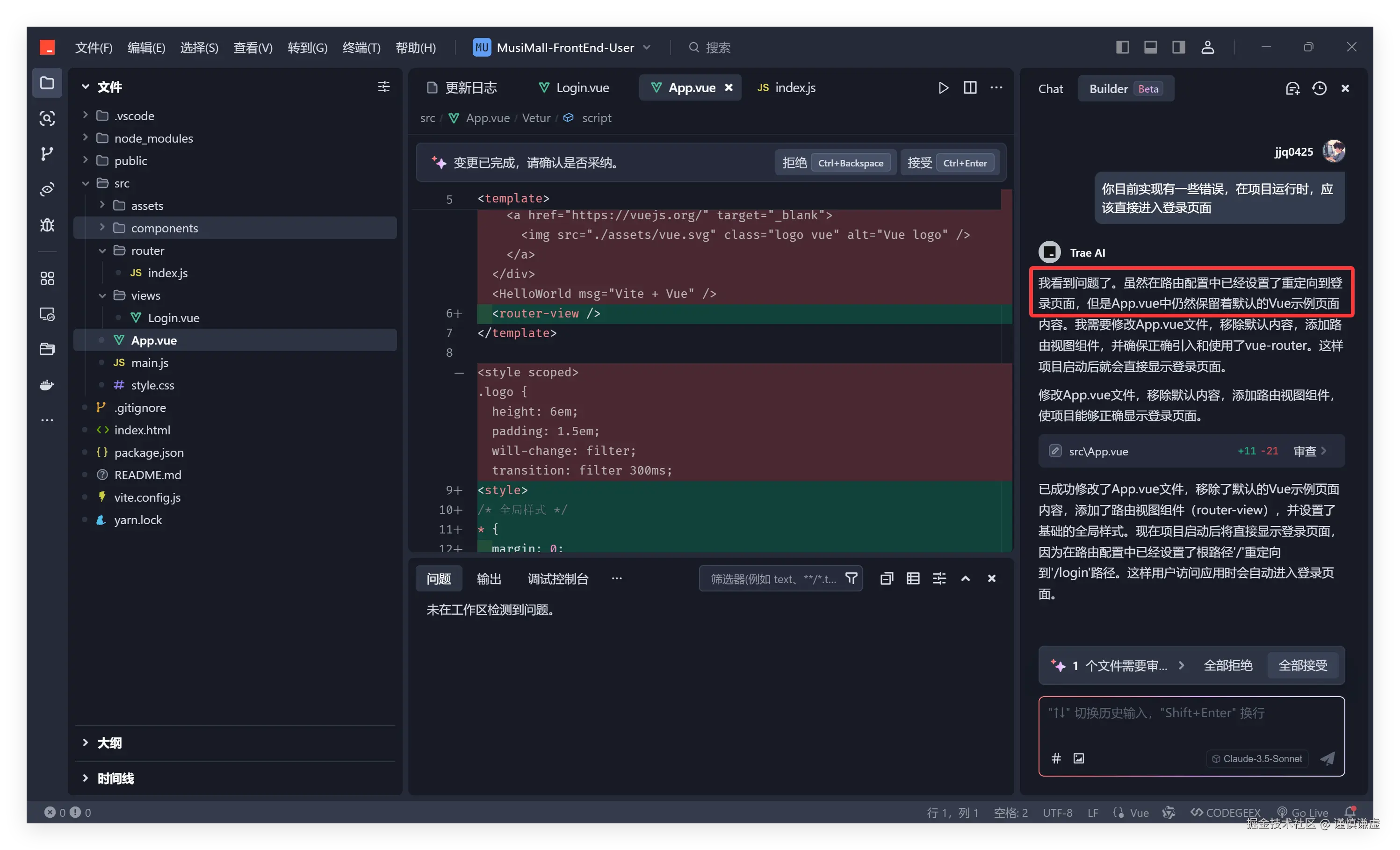Open chat history clock icon

pyautogui.click(x=1319, y=89)
